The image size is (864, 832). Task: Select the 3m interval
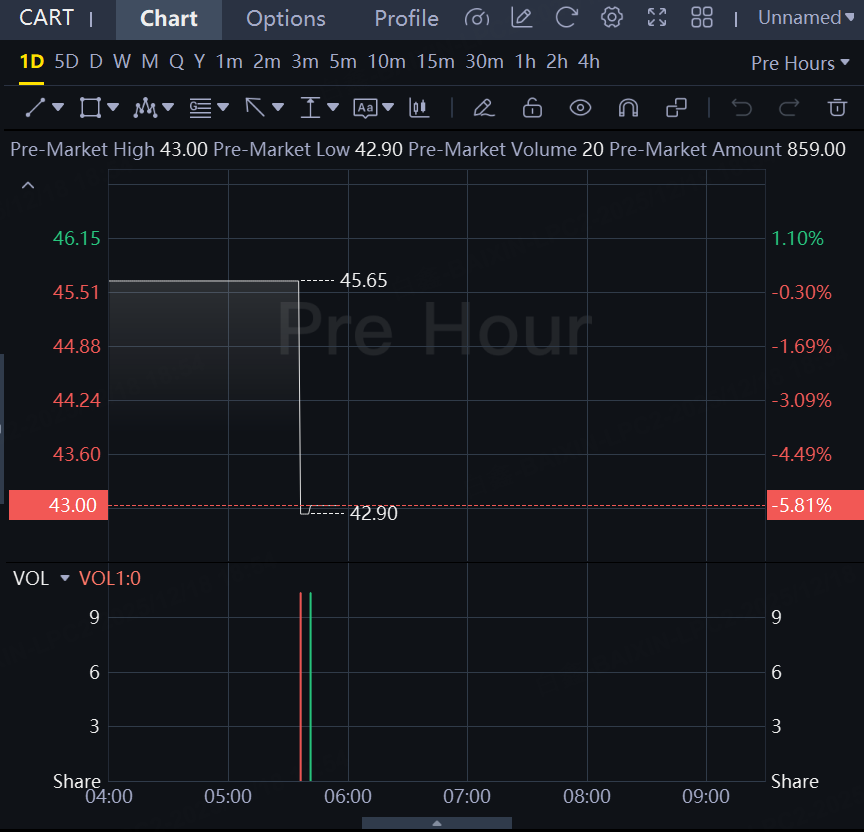305,62
